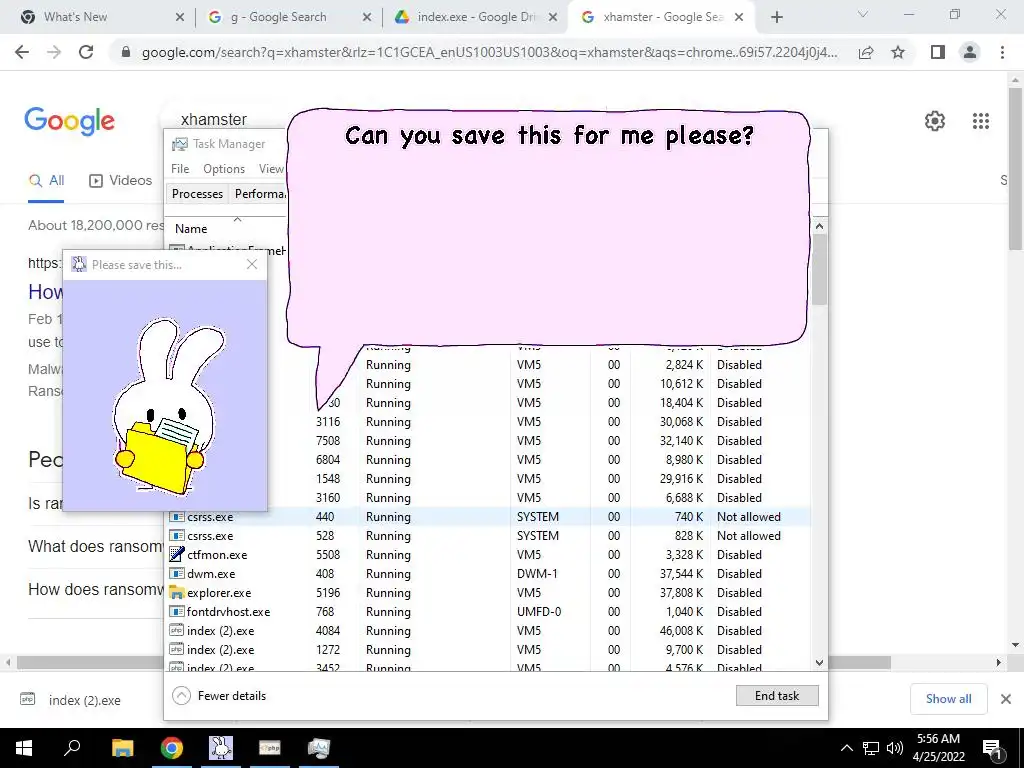Select csrss.exe process with PID 440
This screenshot has width=1024, height=768.
488,517
